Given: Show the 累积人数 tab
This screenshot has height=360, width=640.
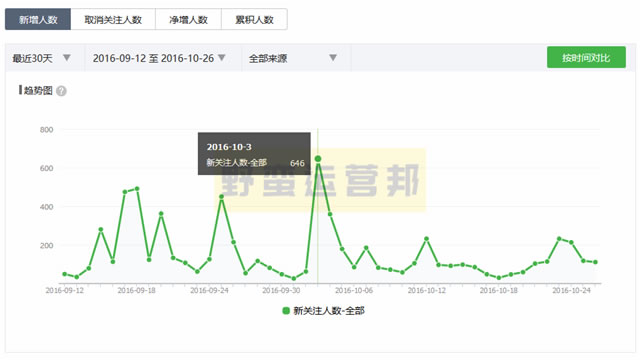Looking at the screenshot, I should coord(254,19).
